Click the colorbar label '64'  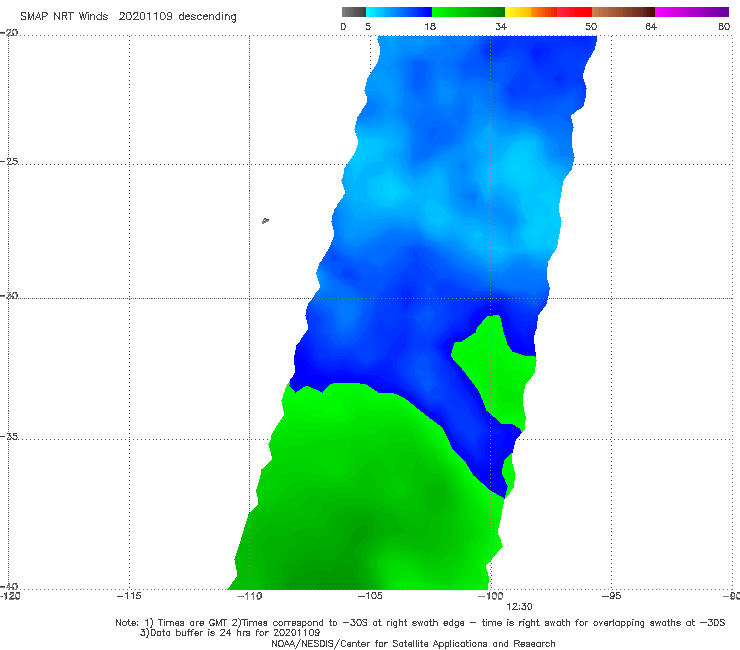pyautogui.click(x=651, y=26)
